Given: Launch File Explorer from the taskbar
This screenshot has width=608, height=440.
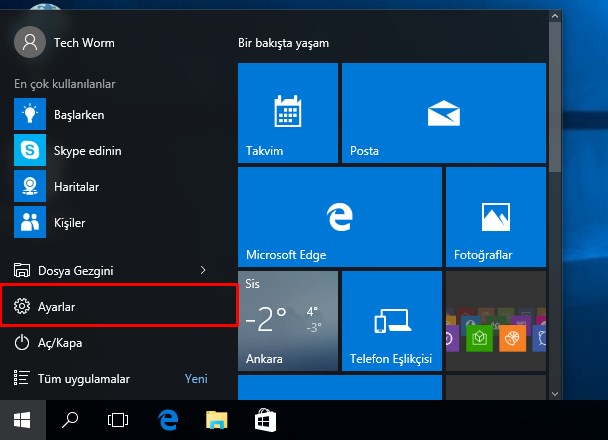Looking at the screenshot, I should (x=217, y=420).
